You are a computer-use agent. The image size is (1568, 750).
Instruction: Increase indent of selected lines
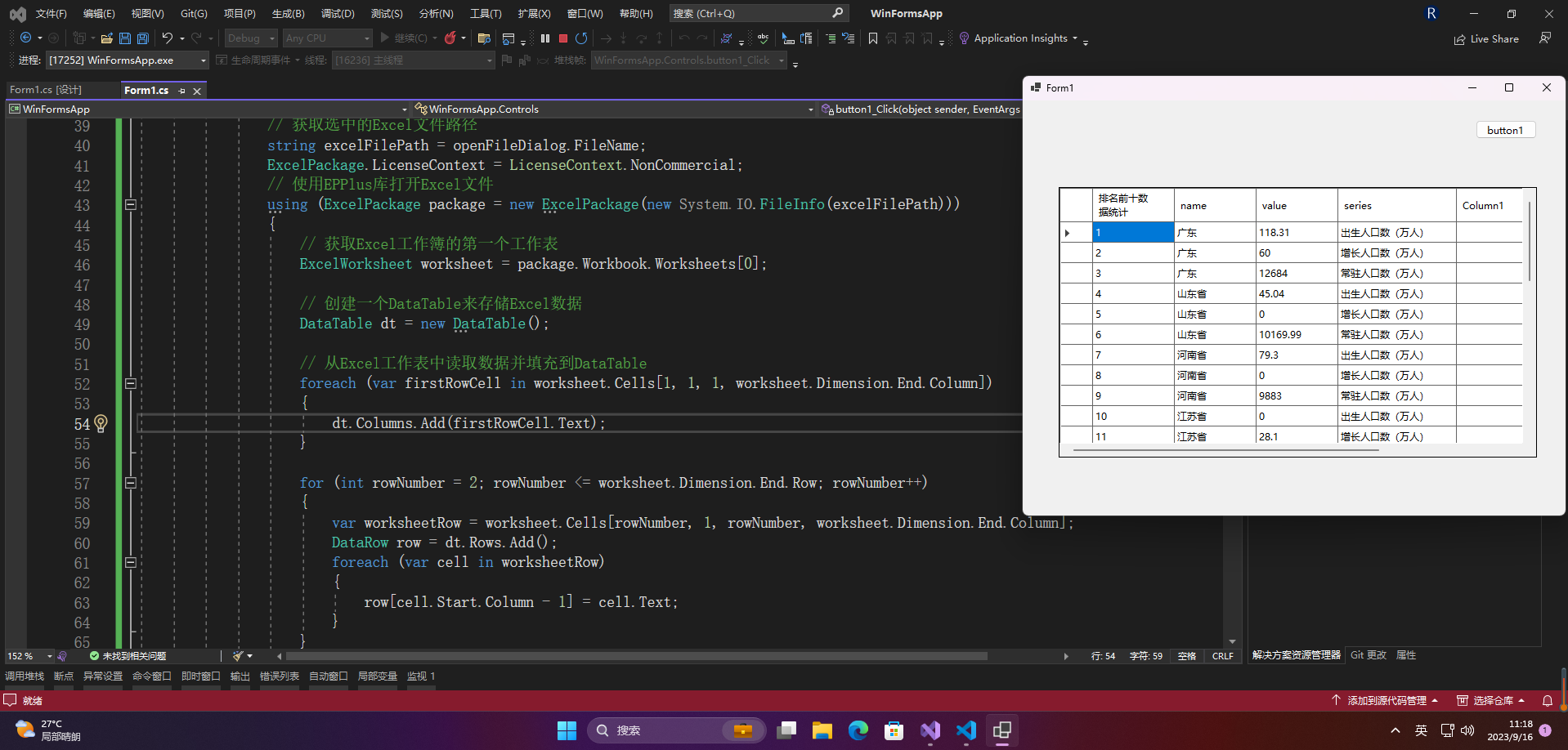[x=831, y=38]
